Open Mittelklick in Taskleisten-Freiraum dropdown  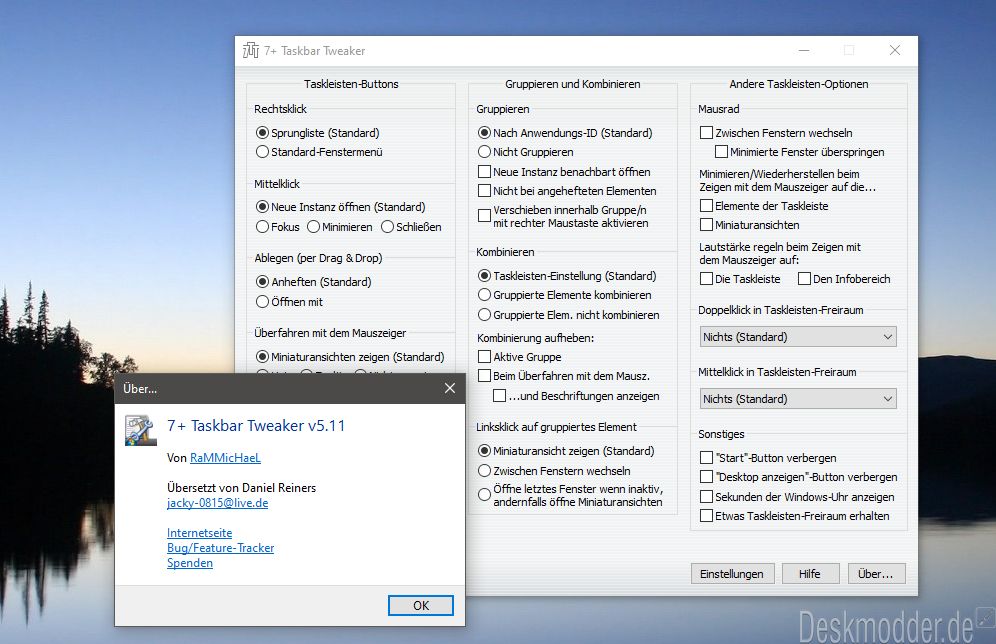pos(797,399)
